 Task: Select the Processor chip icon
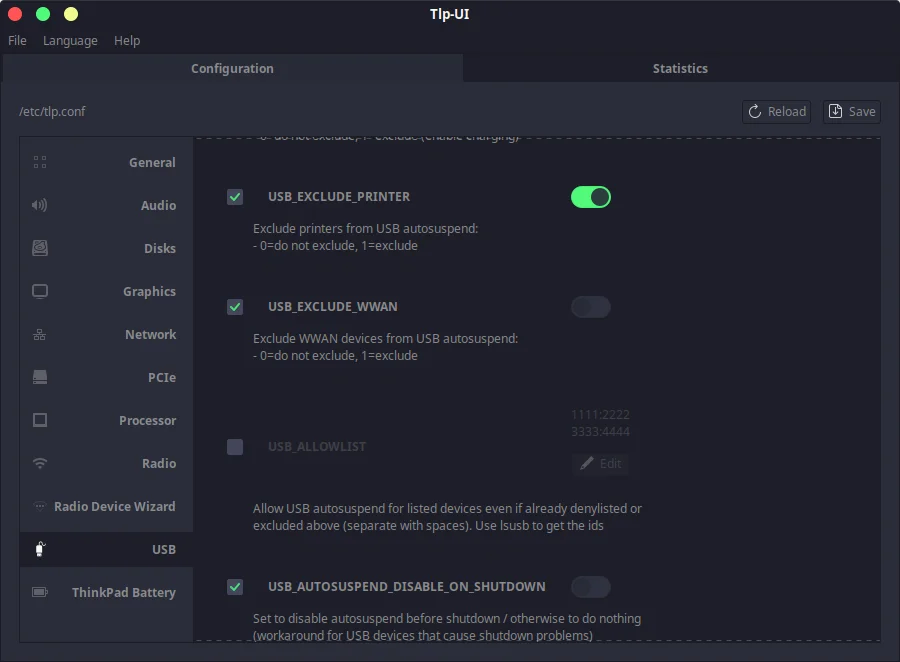[40, 420]
